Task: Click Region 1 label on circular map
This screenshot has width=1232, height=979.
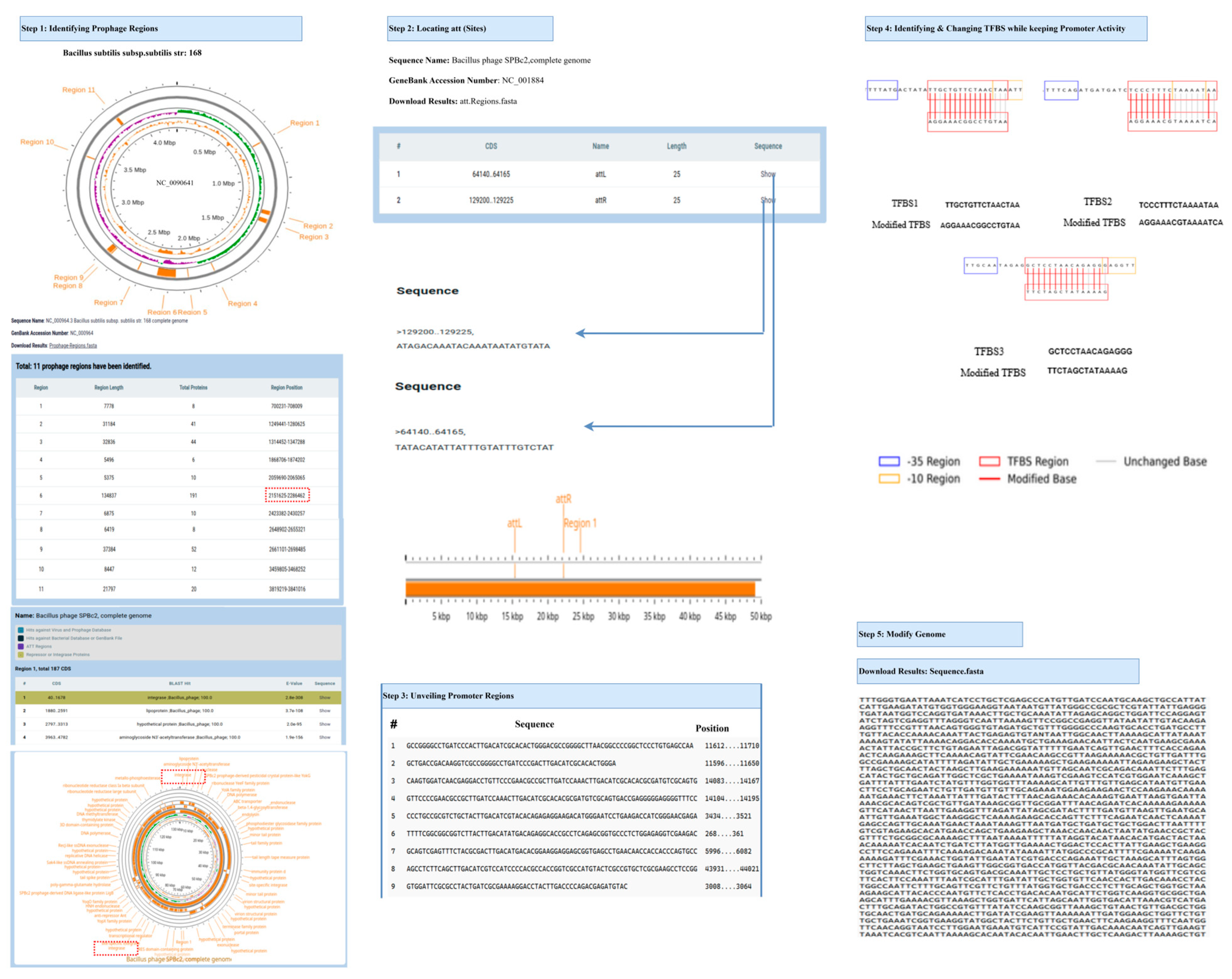Action: tap(305, 123)
